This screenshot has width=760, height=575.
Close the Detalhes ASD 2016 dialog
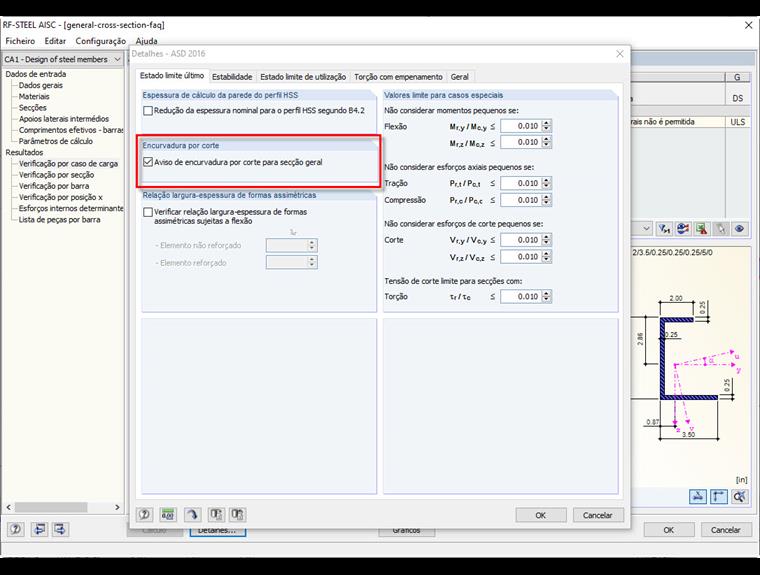619,54
